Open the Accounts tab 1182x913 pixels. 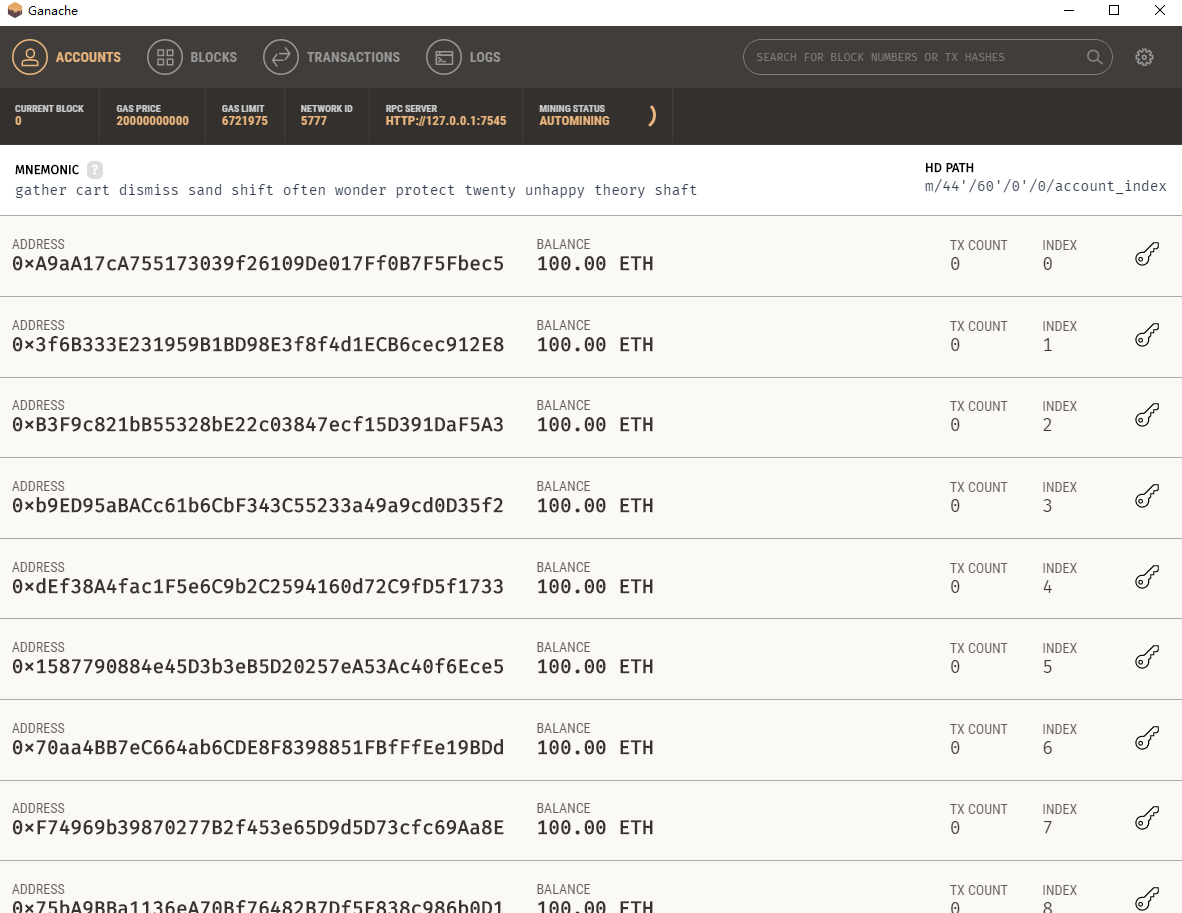(66, 57)
